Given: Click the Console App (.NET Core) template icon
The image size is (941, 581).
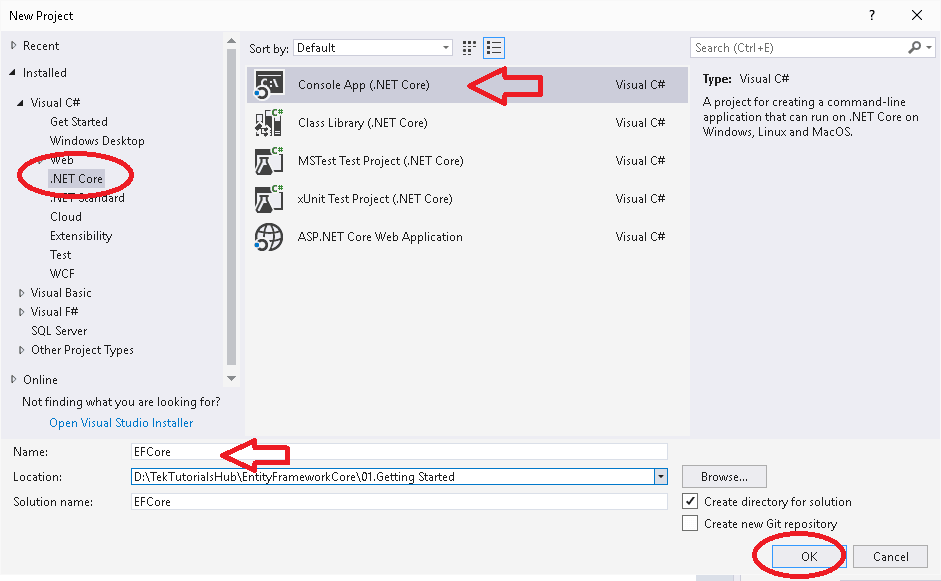Looking at the screenshot, I should click(268, 85).
